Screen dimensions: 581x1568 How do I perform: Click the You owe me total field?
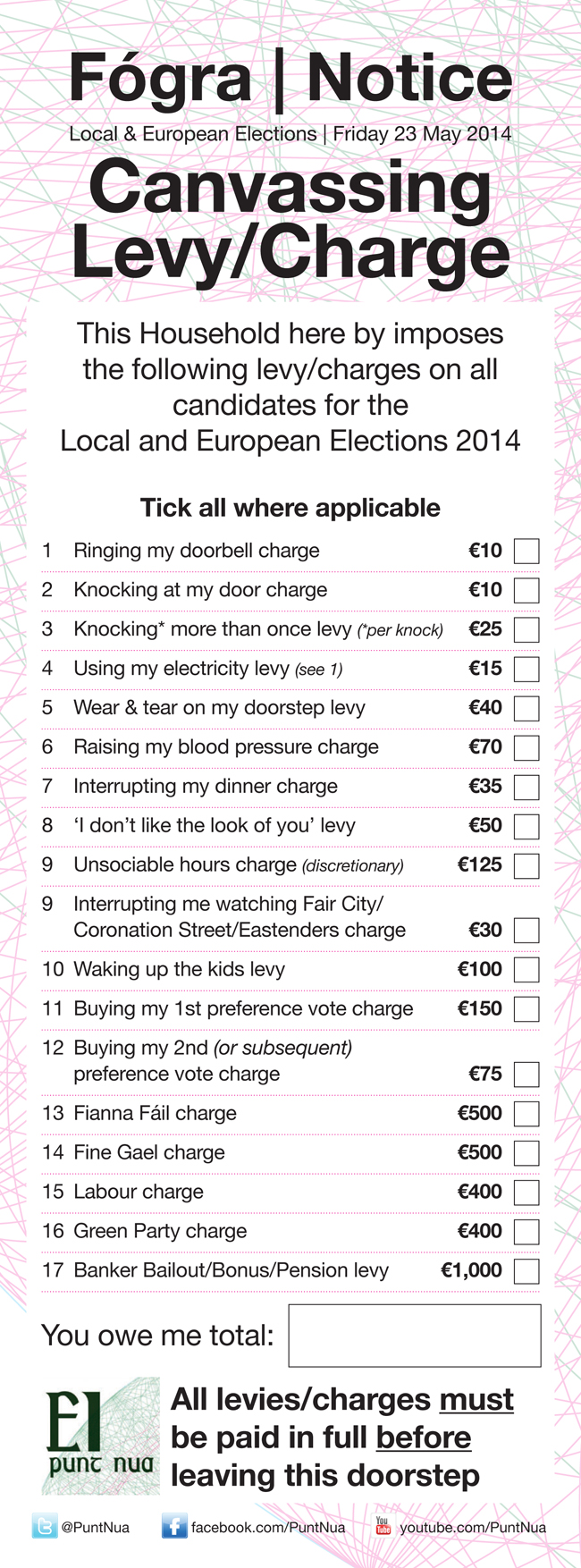pyautogui.click(x=415, y=1336)
